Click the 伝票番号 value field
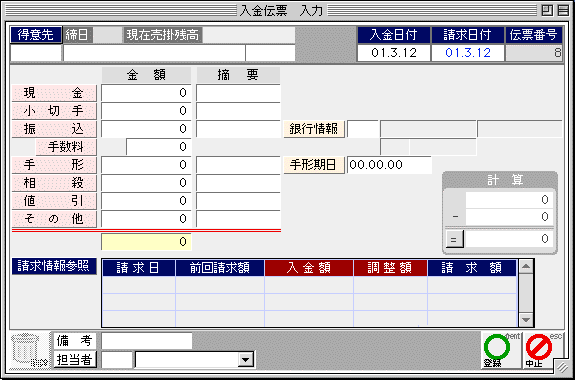Image resolution: width=575 pixels, height=380 pixels. click(534, 53)
